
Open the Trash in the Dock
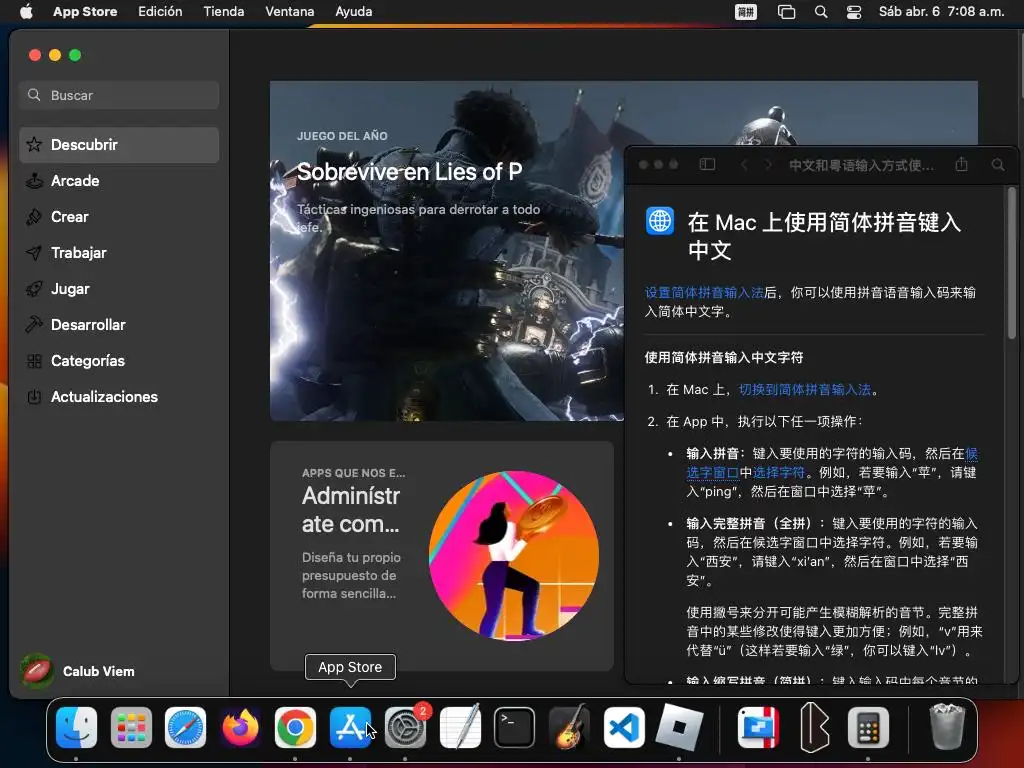(x=947, y=727)
